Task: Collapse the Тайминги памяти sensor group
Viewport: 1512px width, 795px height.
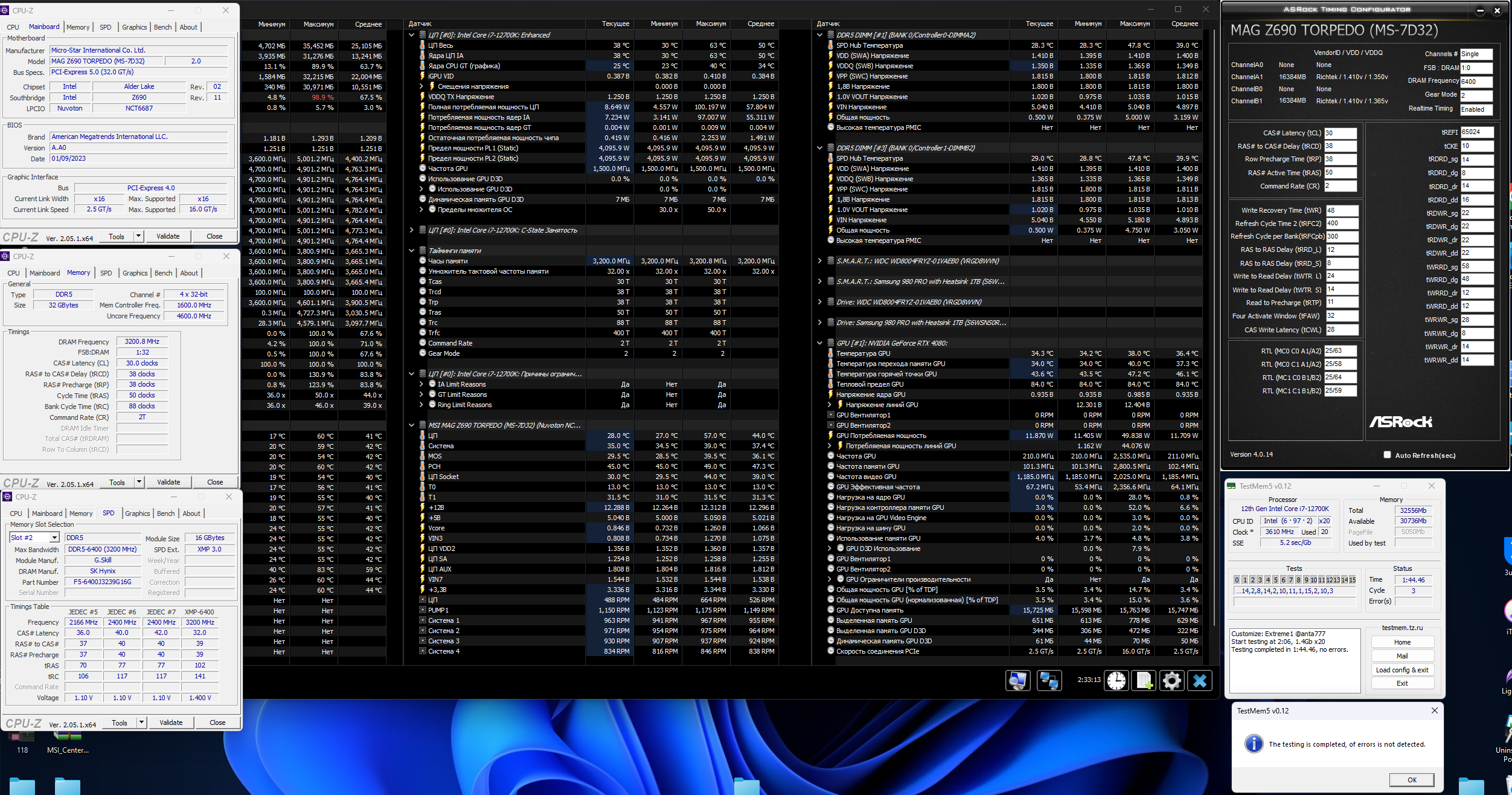Action: click(412, 251)
